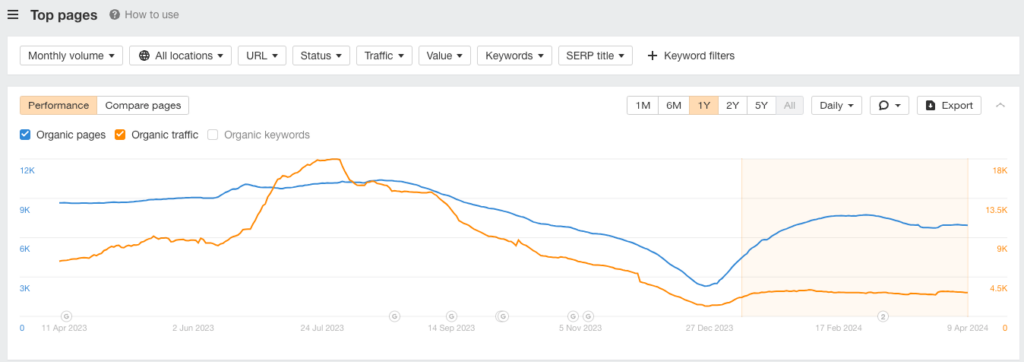This screenshot has height=362, width=1024.
Task: Click the How to use help icon
Action: point(114,14)
